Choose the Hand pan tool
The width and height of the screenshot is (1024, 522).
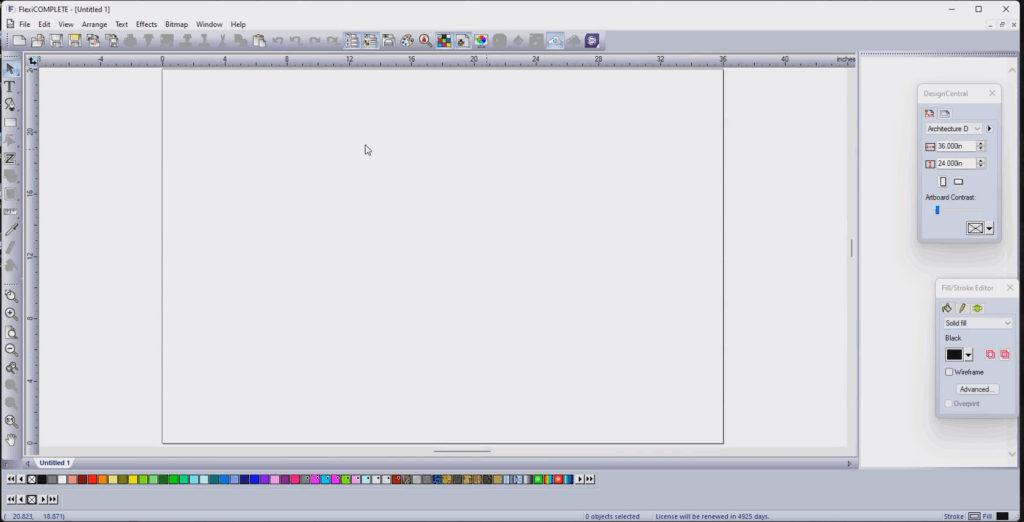[11, 439]
